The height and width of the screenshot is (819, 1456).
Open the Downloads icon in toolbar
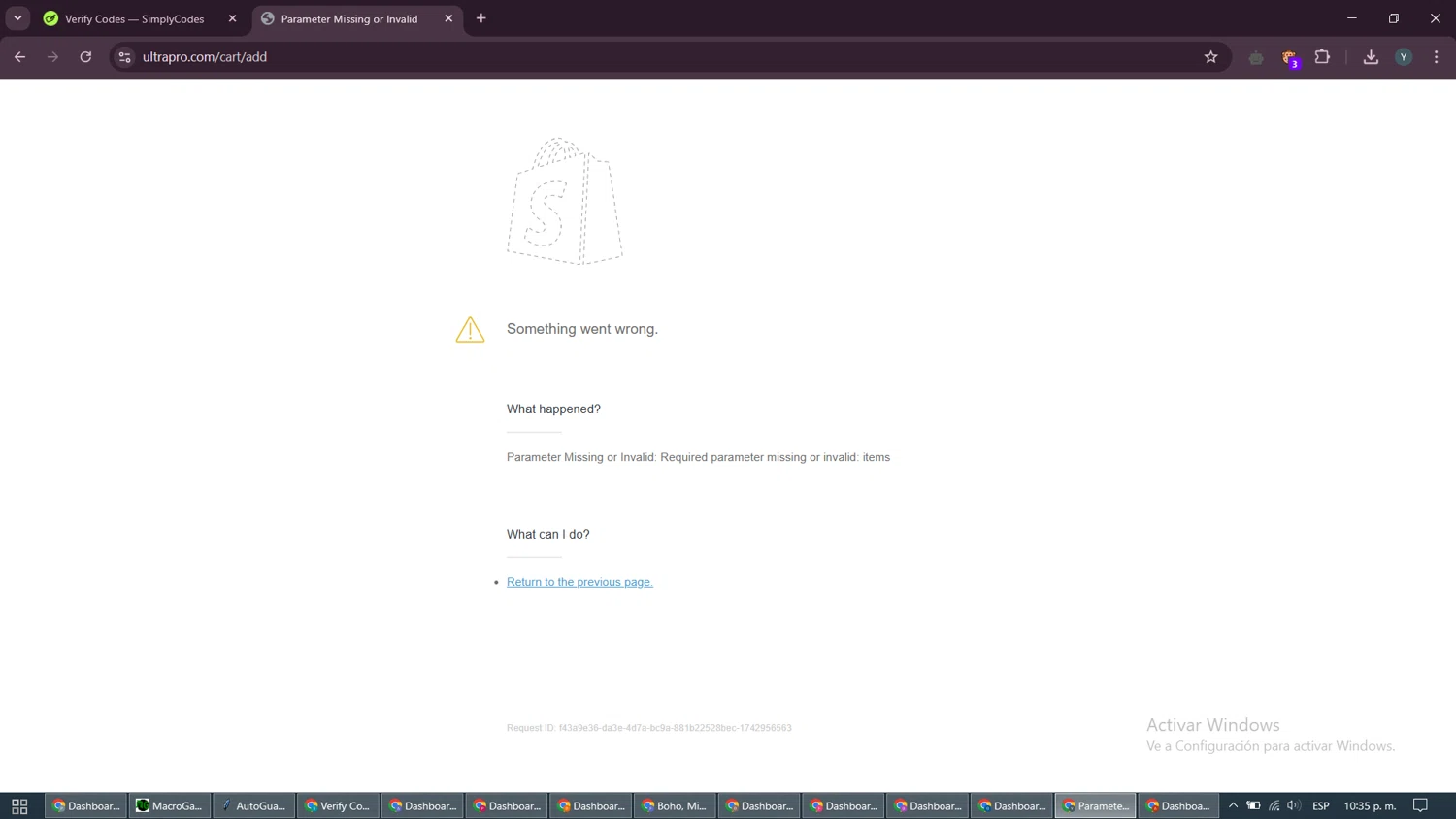pos(1371,57)
